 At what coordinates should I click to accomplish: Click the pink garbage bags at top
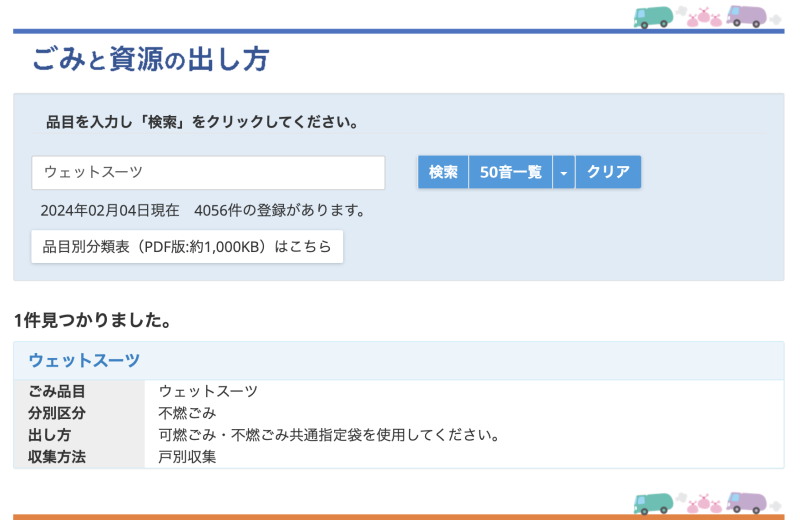pos(703,17)
